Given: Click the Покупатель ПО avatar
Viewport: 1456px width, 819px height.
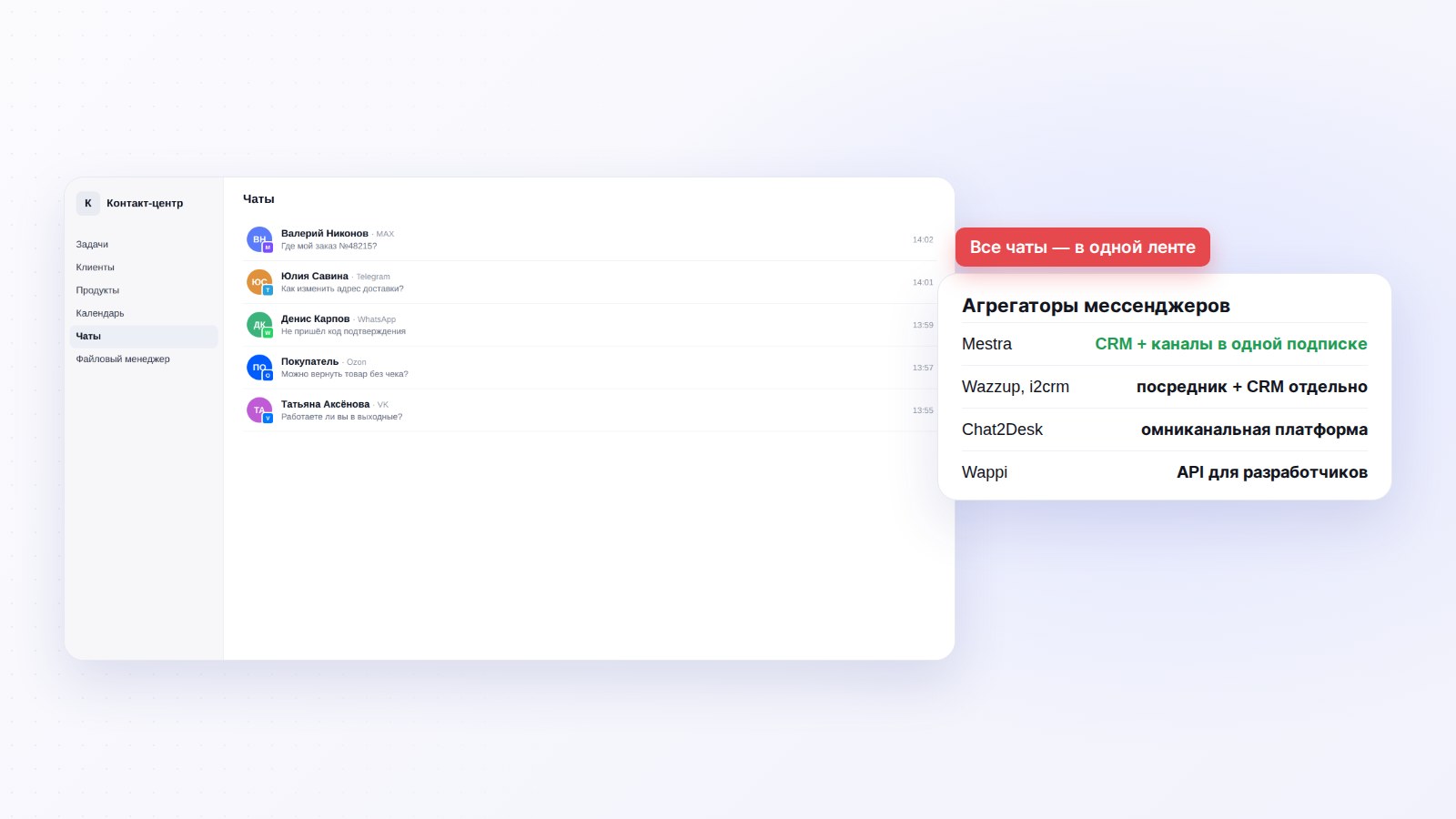Looking at the screenshot, I should coord(259,368).
